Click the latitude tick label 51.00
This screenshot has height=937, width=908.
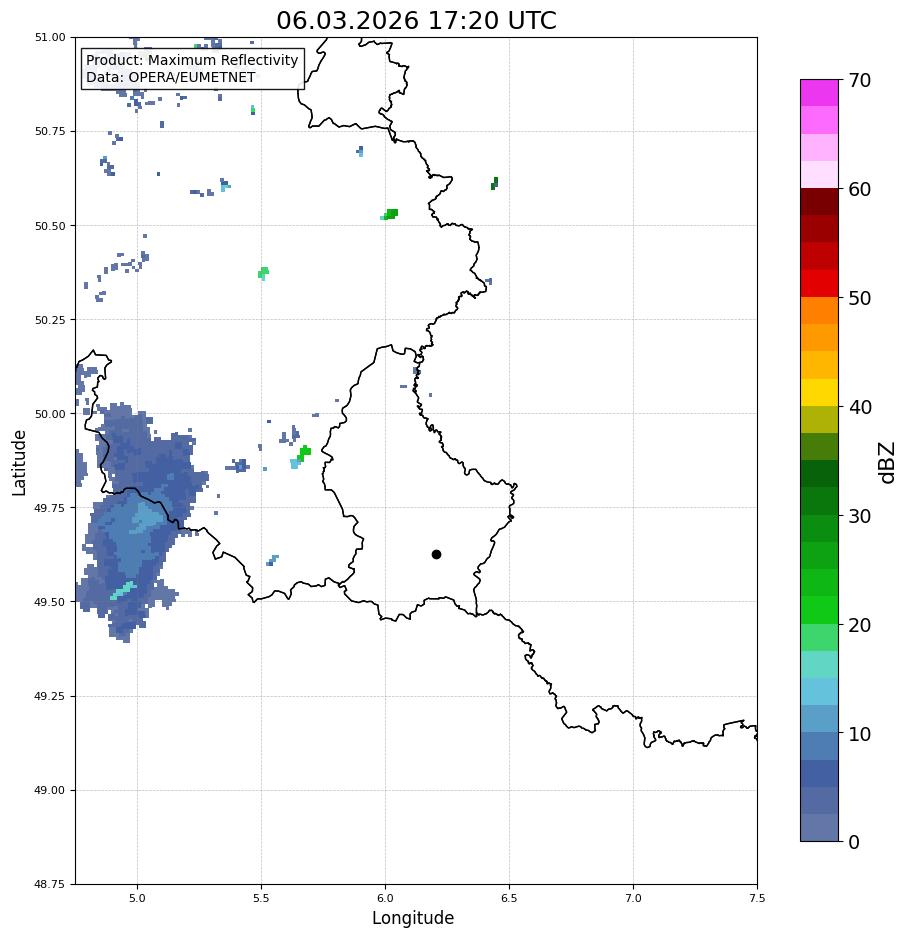click(50, 38)
